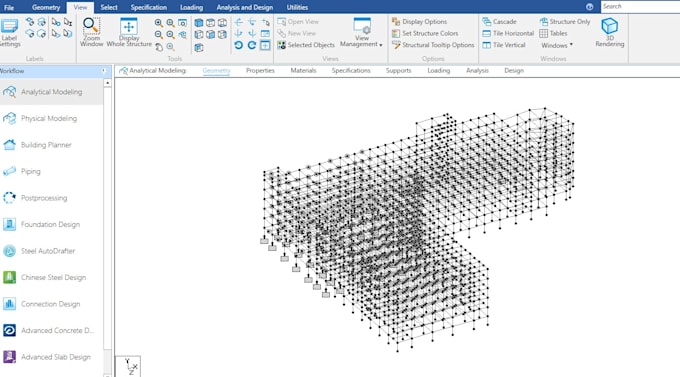Spin structure clockwise with the circular arrow
Screen dimensions: 680x377
click(x=252, y=45)
